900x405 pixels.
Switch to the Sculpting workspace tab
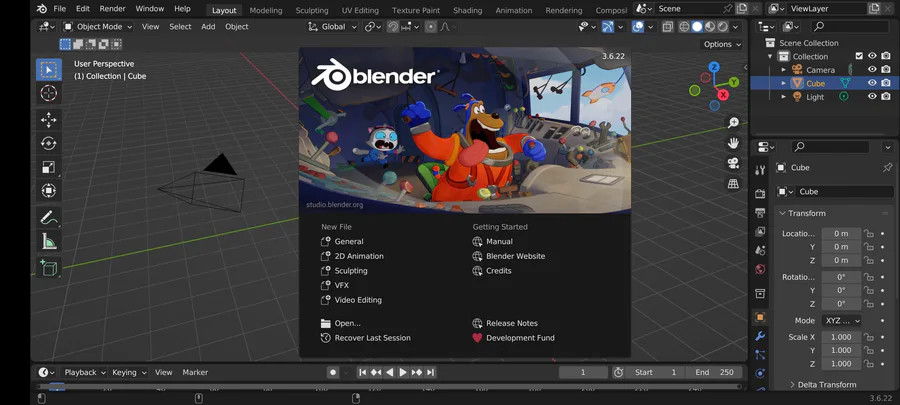[x=312, y=10]
